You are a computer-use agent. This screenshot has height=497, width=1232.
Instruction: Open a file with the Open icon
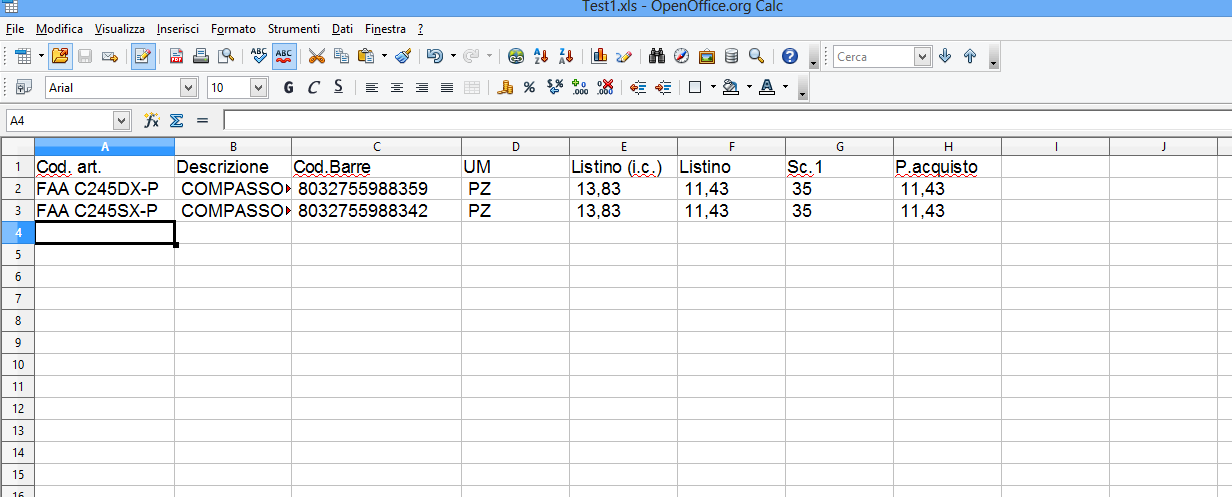tap(60, 57)
